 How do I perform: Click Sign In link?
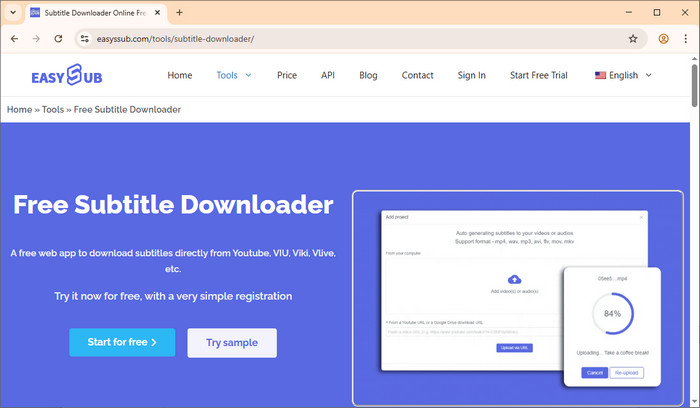[x=471, y=75]
